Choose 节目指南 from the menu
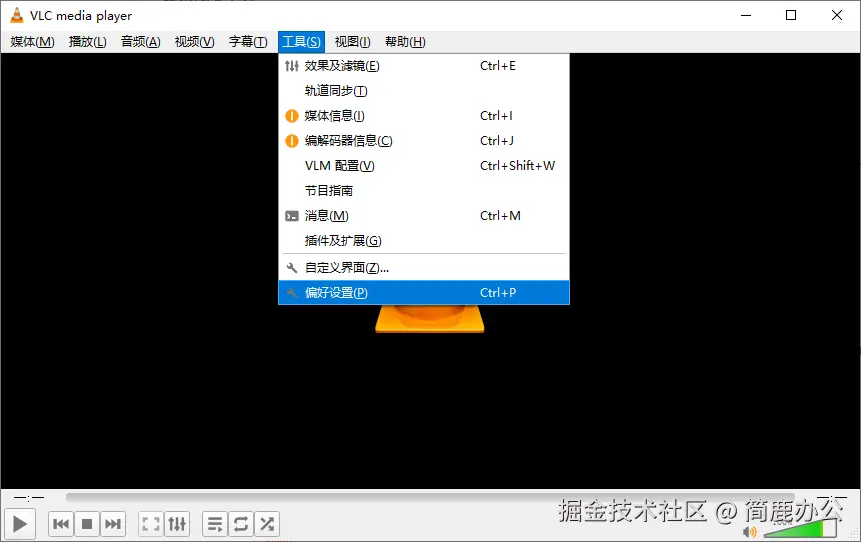The width and height of the screenshot is (861, 542). point(424,191)
